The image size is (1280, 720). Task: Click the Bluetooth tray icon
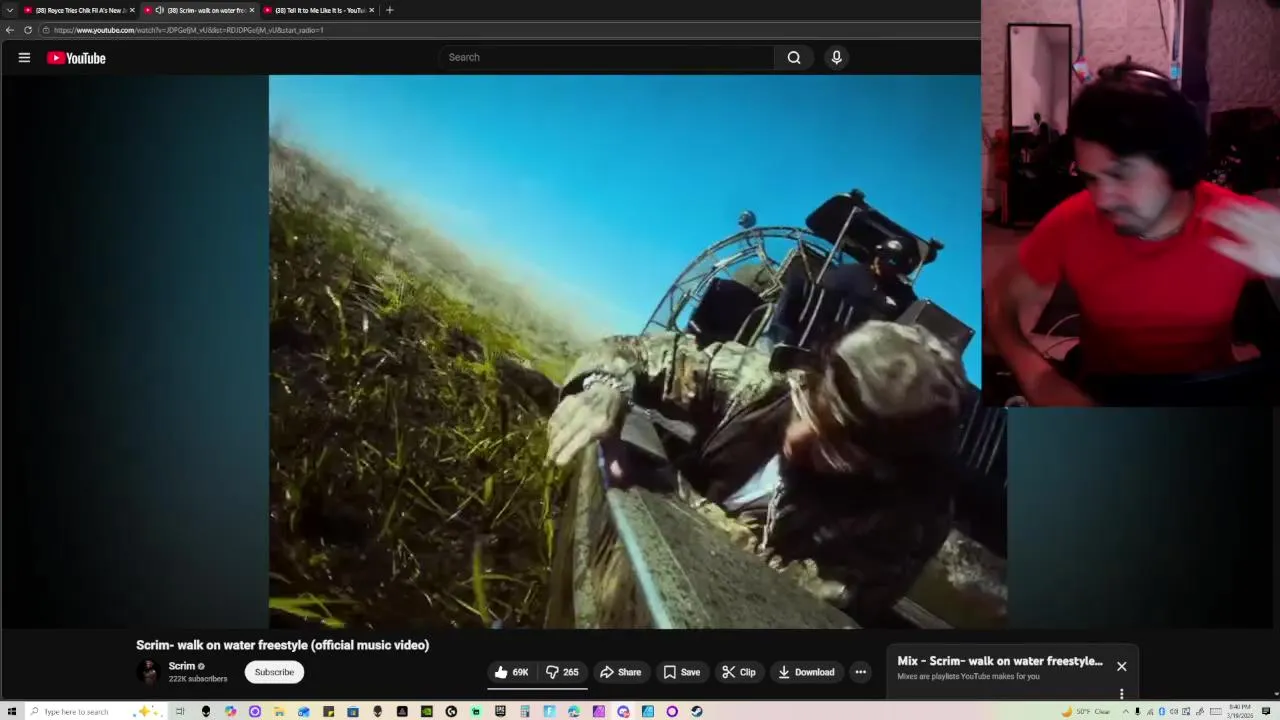(x=1162, y=711)
